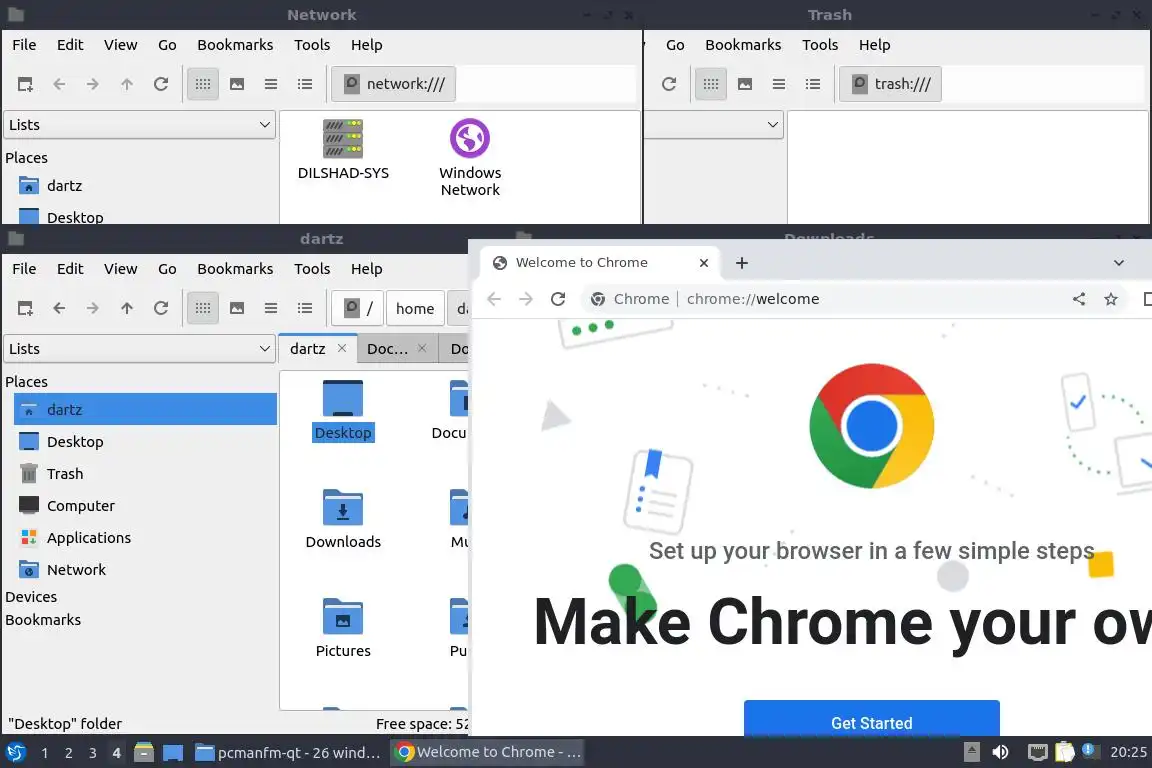Open the volume control in system tray
The height and width of the screenshot is (768, 1152).
click(1000, 752)
